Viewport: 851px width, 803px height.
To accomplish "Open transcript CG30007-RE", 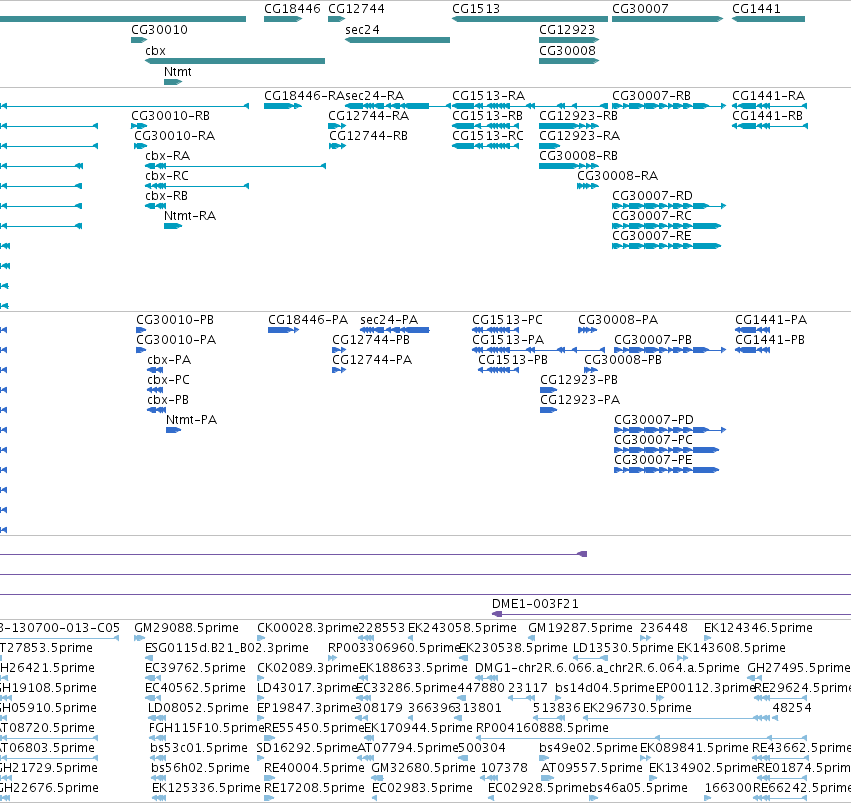I will 652,237.
